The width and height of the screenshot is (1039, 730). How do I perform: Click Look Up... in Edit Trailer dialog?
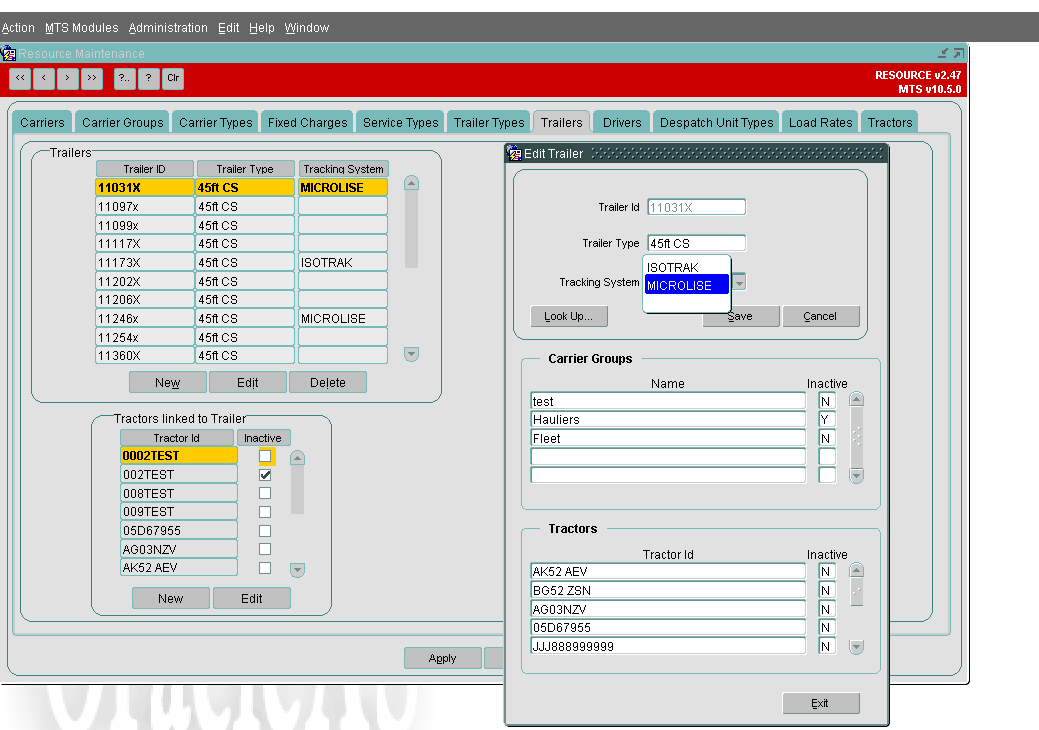pyautogui.click(x=569, y=316)
